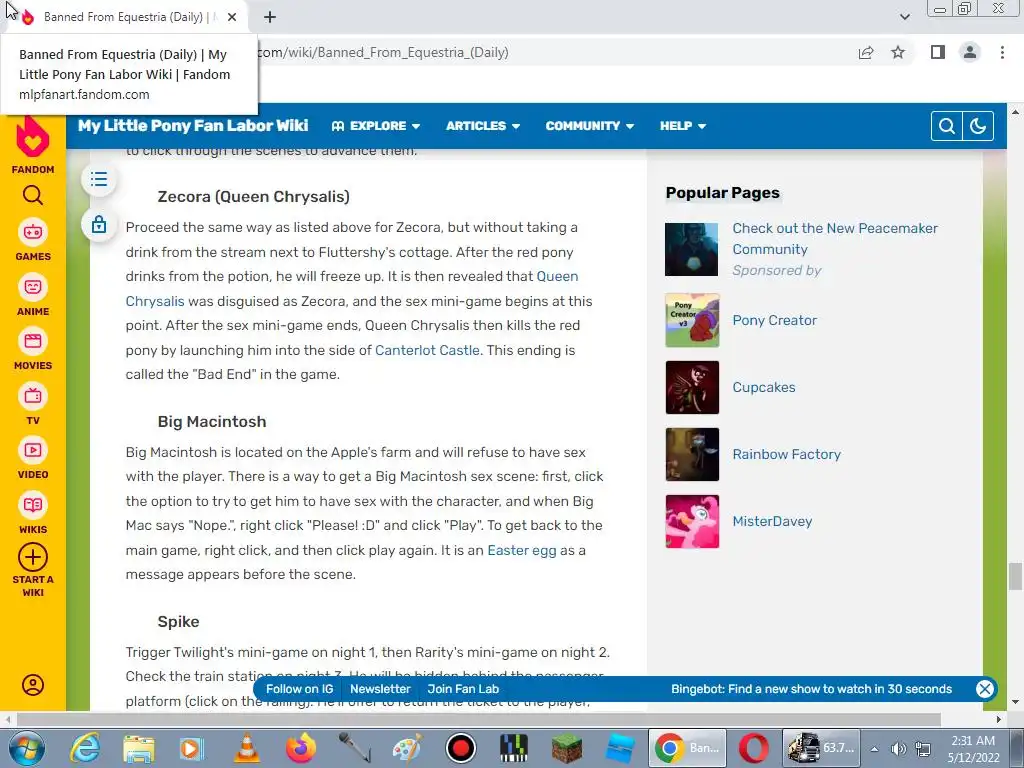Launch Internet Explorer from taskbar
The height and width of the screenshot is (768, 1024).
click(x=85, y=748)
